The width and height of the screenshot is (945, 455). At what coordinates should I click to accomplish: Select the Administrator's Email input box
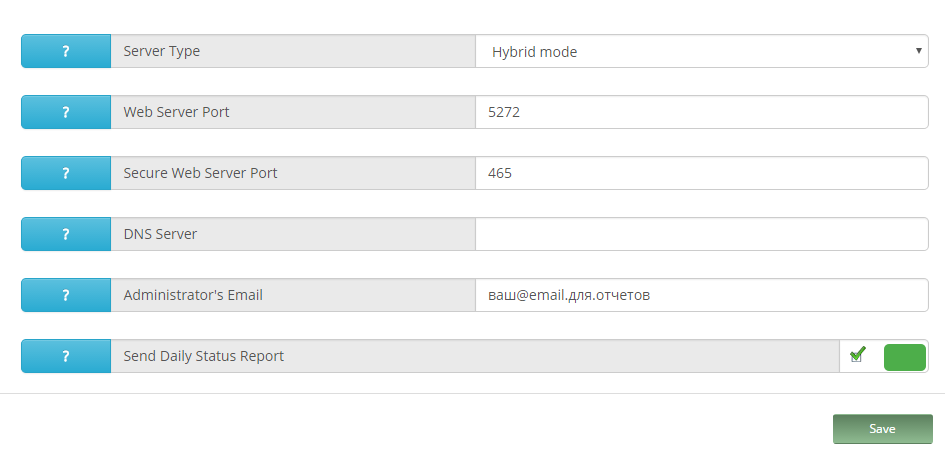pyautogui.click(x=700, y=295)
